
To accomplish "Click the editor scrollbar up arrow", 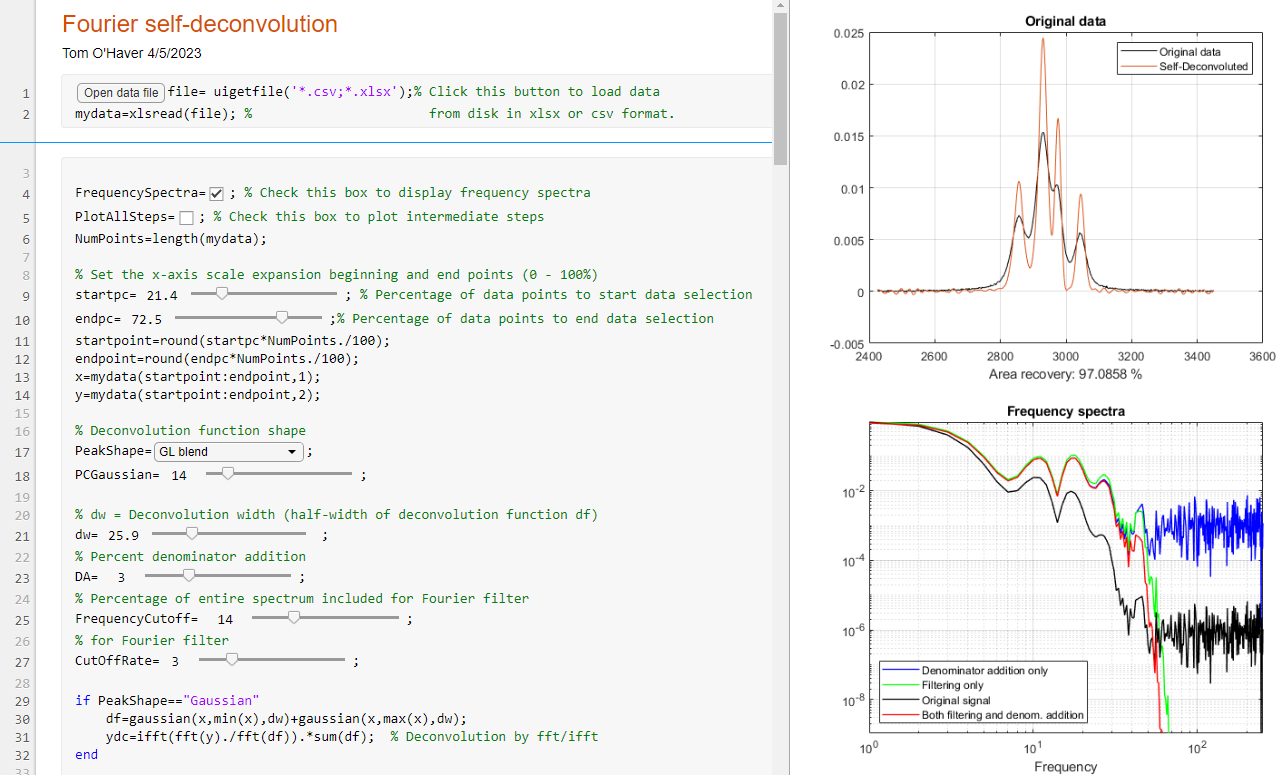I will tap(781, 6).
